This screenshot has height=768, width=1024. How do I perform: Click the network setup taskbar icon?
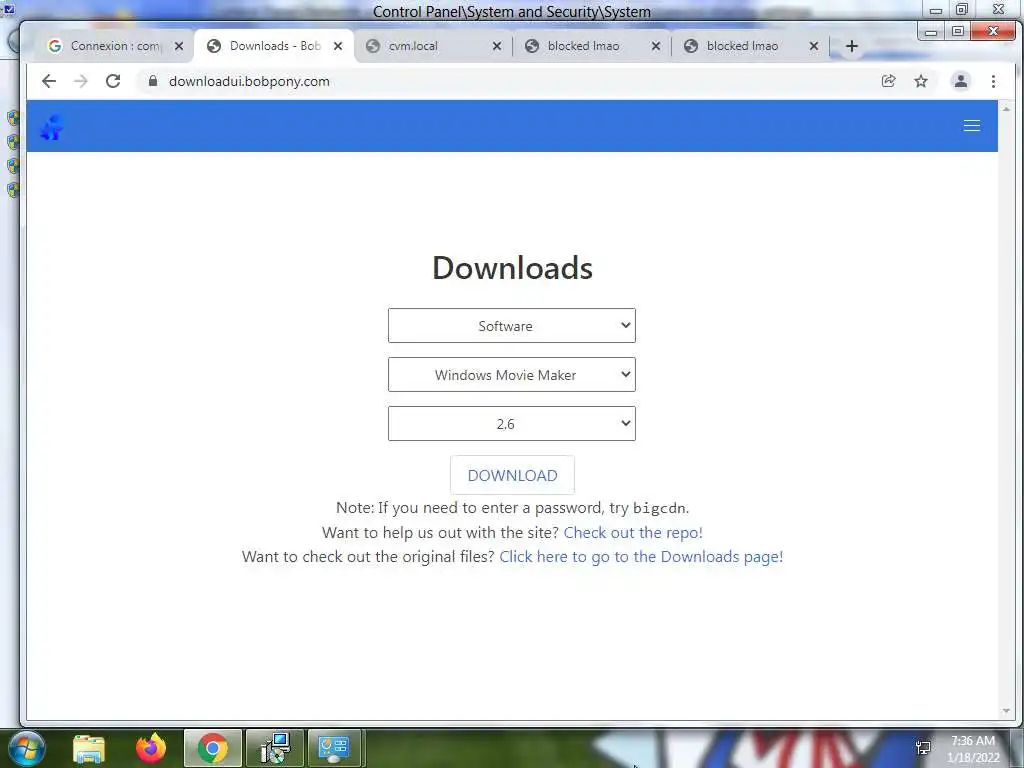(x=275, y=748)
